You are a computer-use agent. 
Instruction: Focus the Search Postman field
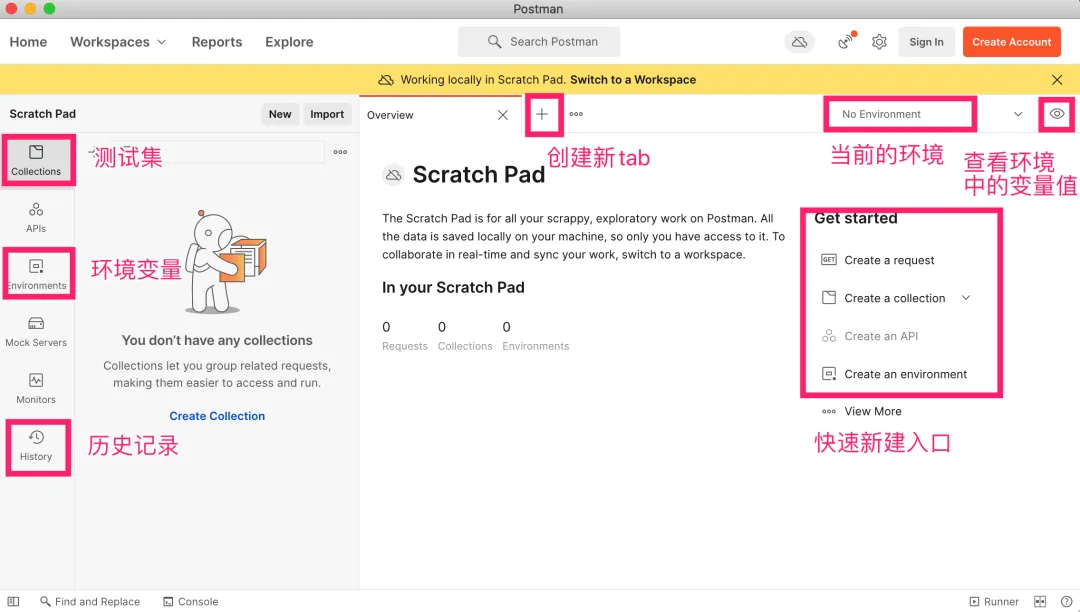(539, 42)
